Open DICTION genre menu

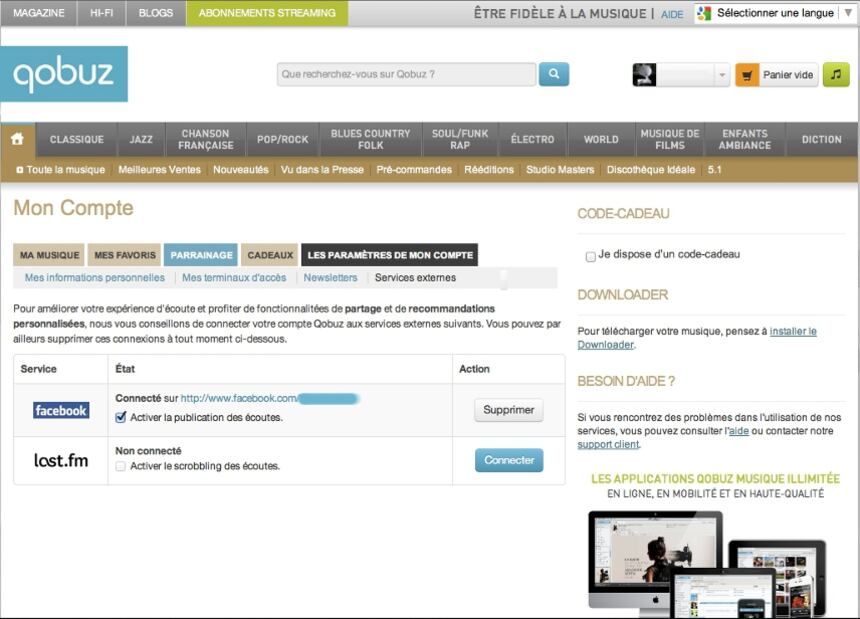click(x=821, y=139)
